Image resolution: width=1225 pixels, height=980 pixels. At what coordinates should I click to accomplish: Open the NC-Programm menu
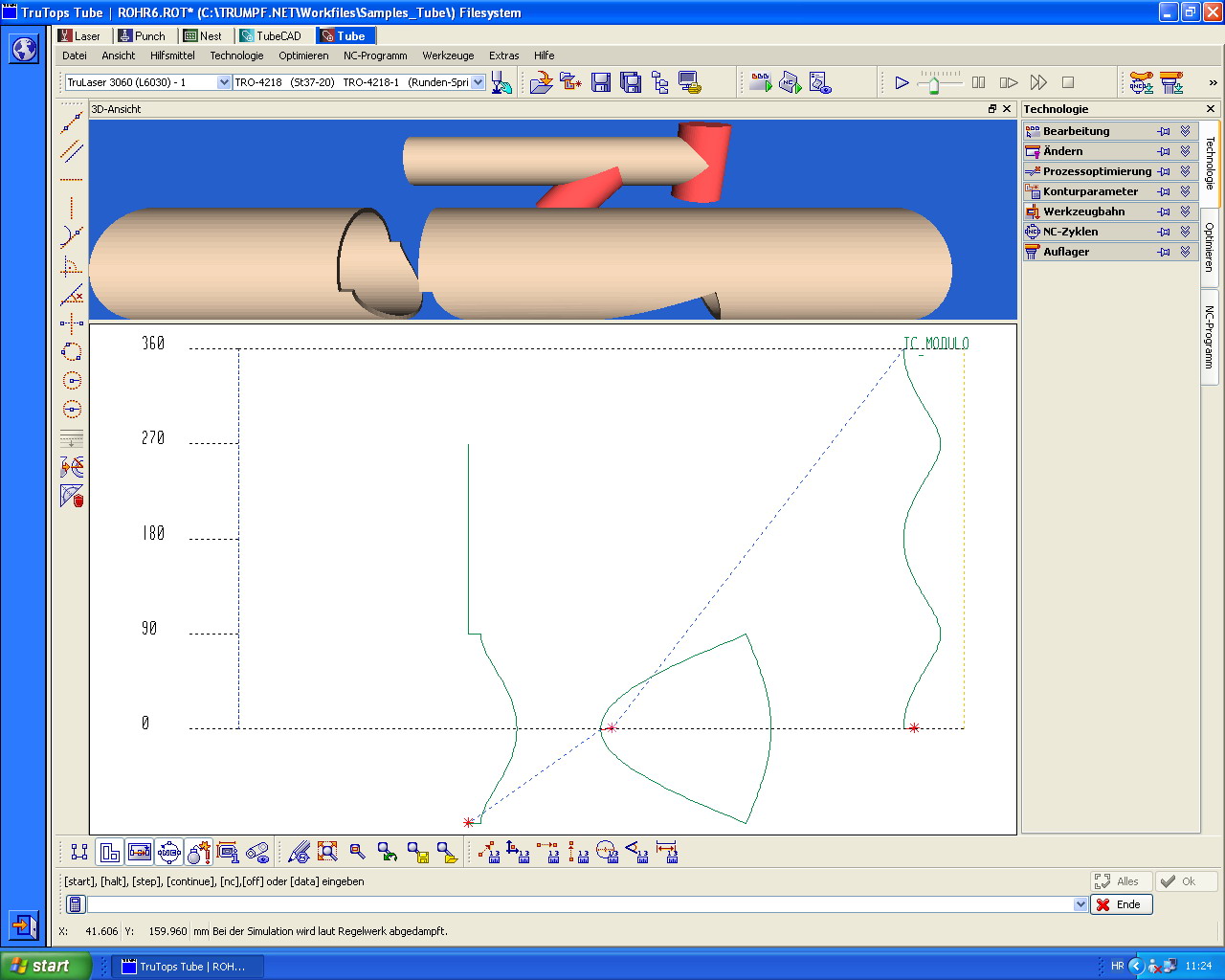coord(375,56)
